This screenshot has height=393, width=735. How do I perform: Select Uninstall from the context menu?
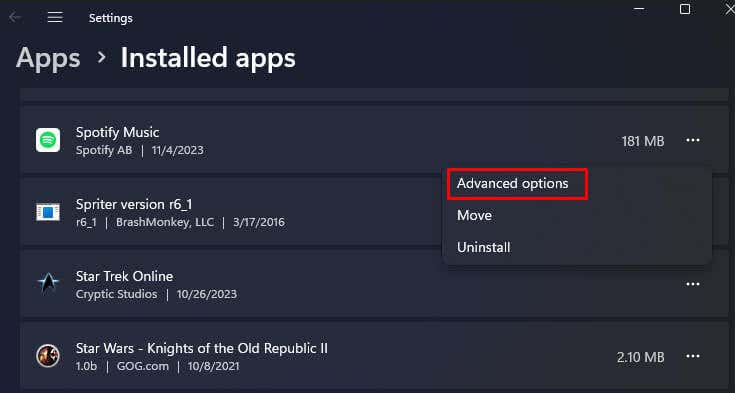[x=483, y=247]
